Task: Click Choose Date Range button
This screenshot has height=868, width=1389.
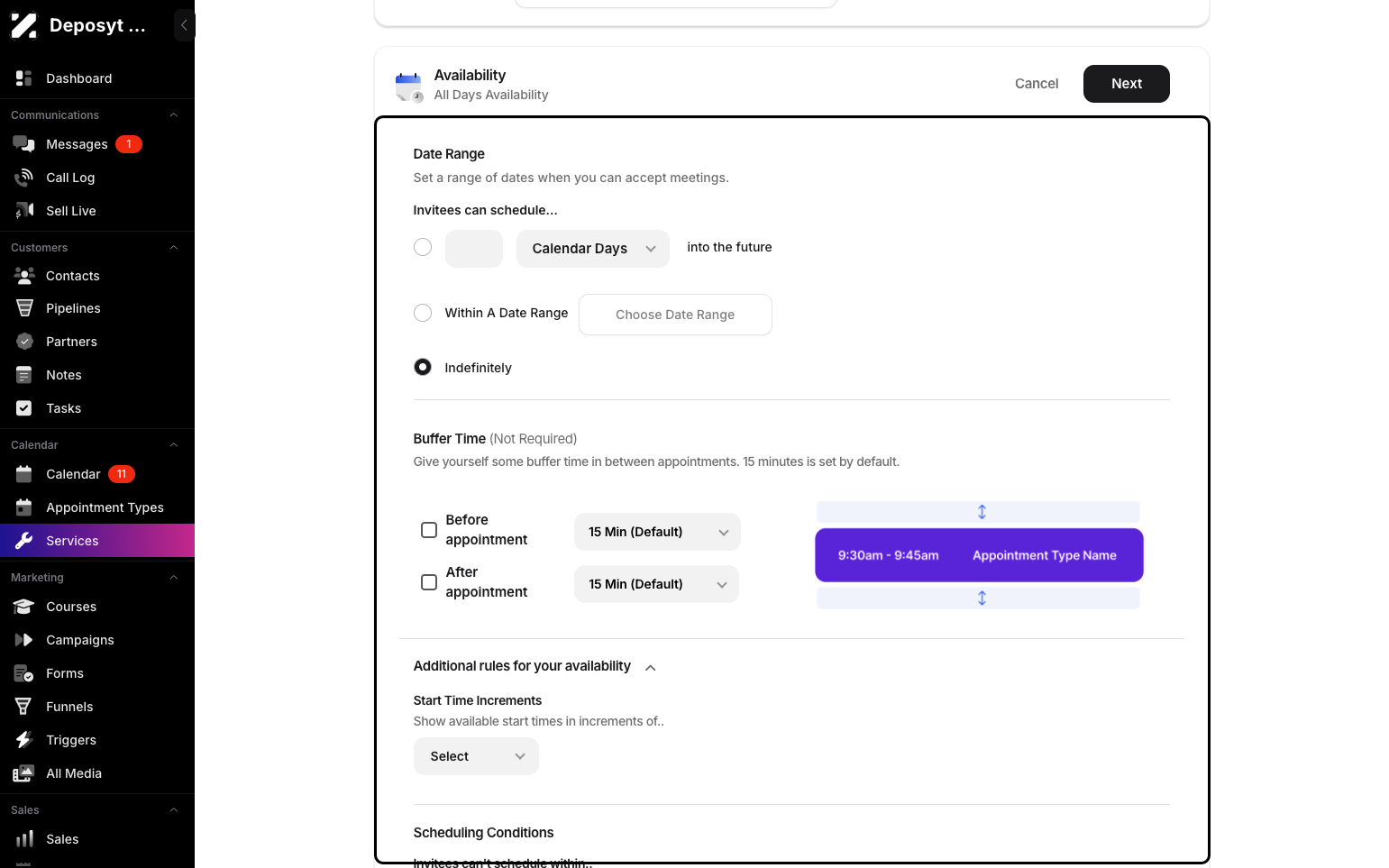Action: click(x=675, y=315)
